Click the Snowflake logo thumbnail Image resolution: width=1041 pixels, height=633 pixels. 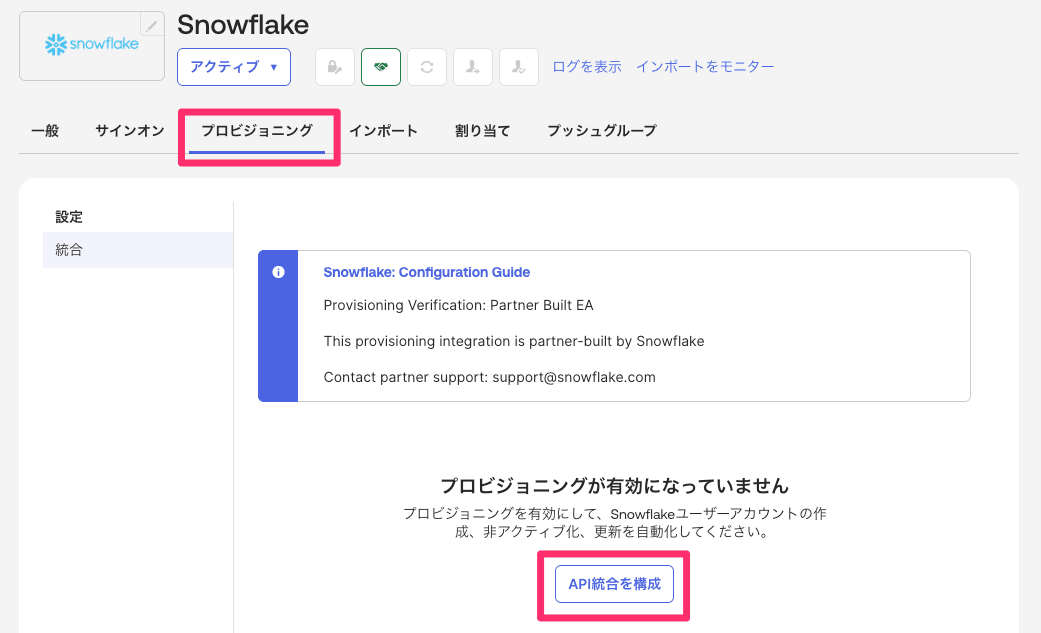click(92, 46)
